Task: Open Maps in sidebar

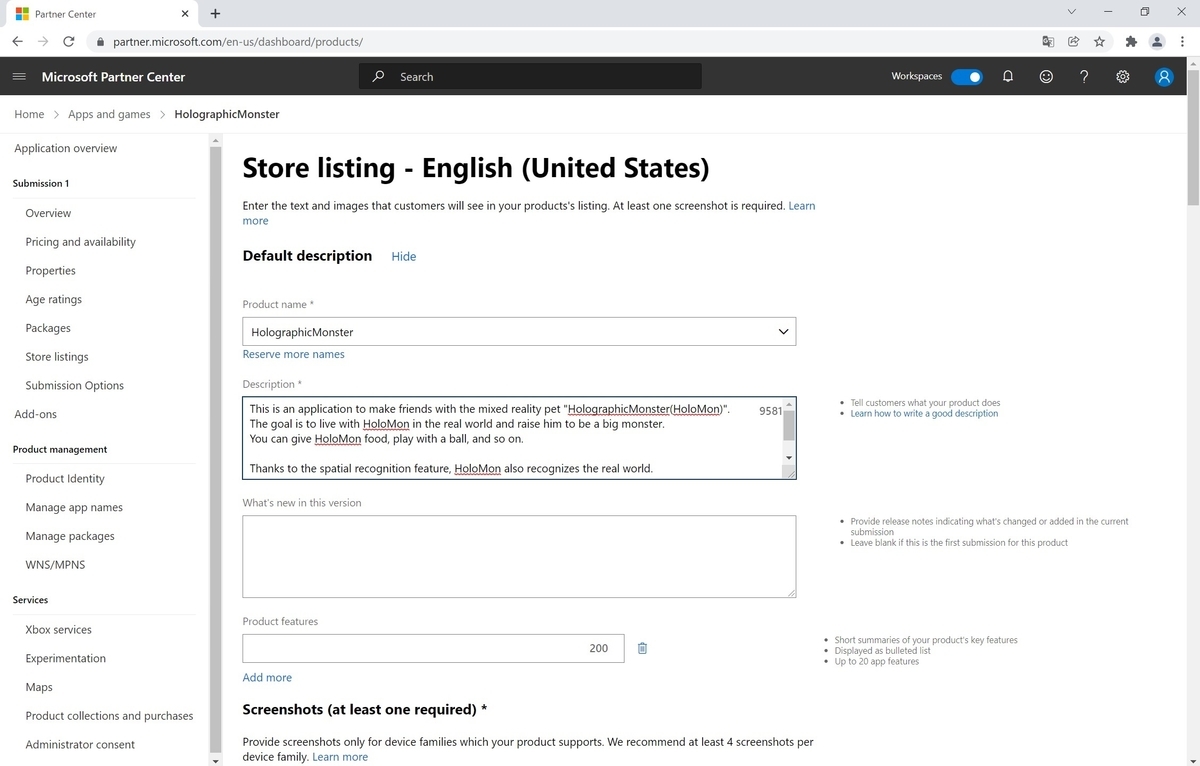Action: 39,687
